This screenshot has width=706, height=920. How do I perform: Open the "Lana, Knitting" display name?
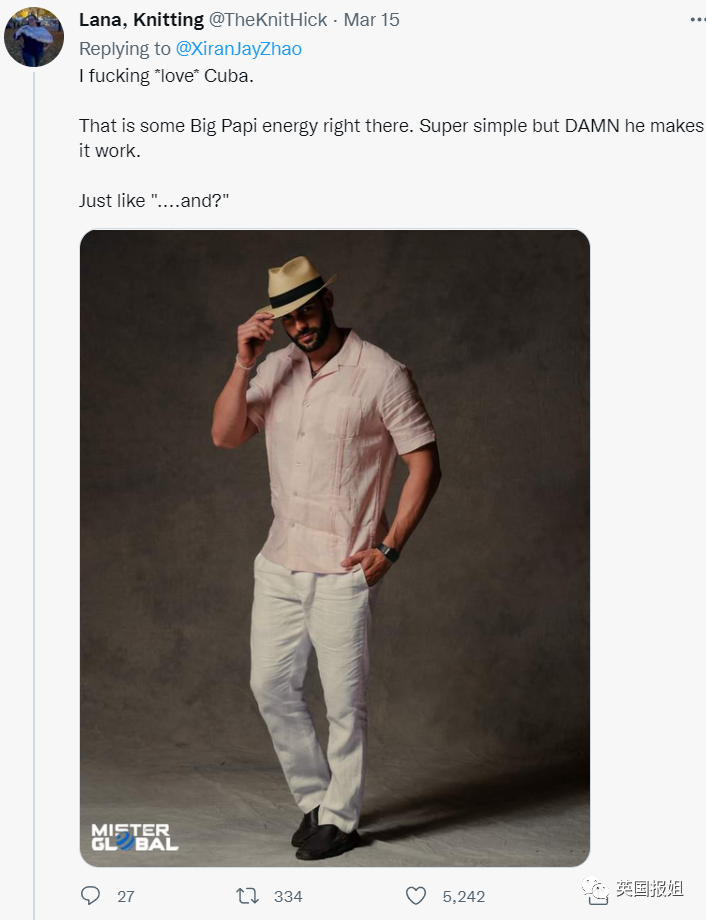[141, 20]
